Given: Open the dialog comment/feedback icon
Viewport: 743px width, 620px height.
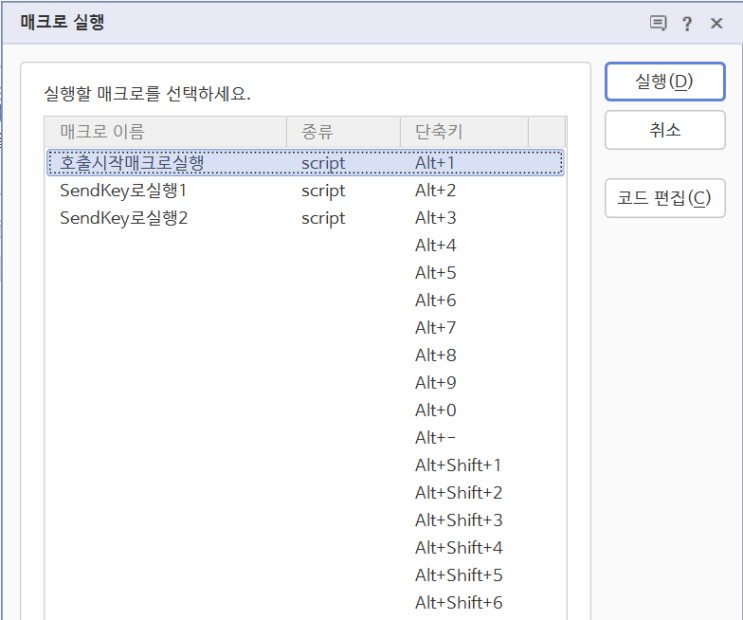Looking at the screenshot, I should tap(658, 23).
